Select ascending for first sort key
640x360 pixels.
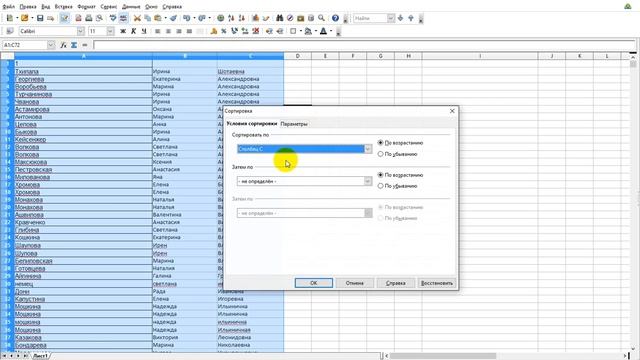pyautogui.click(x=380, y=143)
